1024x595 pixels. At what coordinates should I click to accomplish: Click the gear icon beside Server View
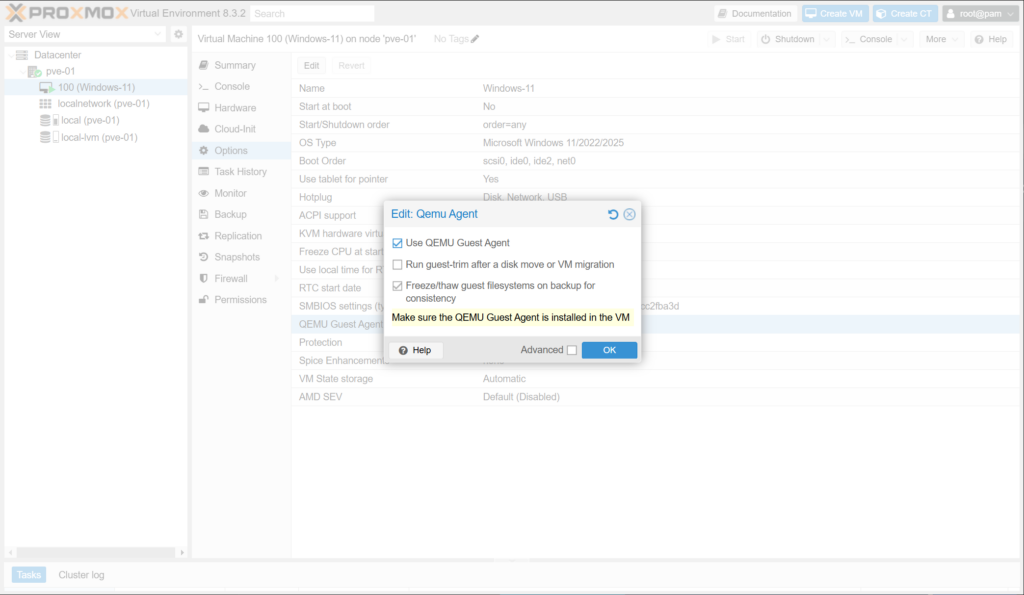(x=178, y=34)
